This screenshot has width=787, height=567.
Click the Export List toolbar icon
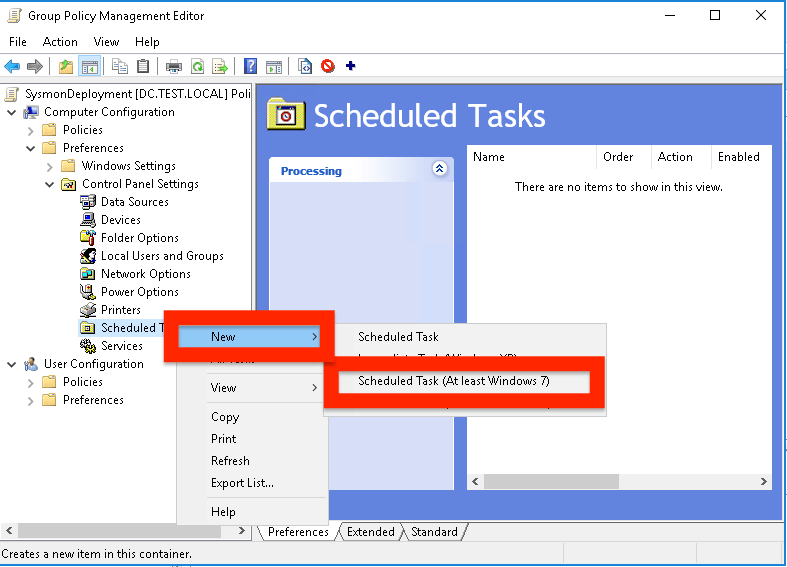220,67
